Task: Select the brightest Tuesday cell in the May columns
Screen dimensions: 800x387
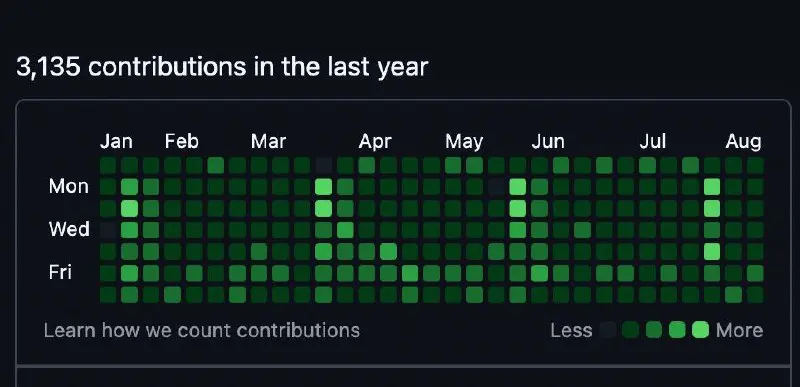Action: (x=518, y=208)
